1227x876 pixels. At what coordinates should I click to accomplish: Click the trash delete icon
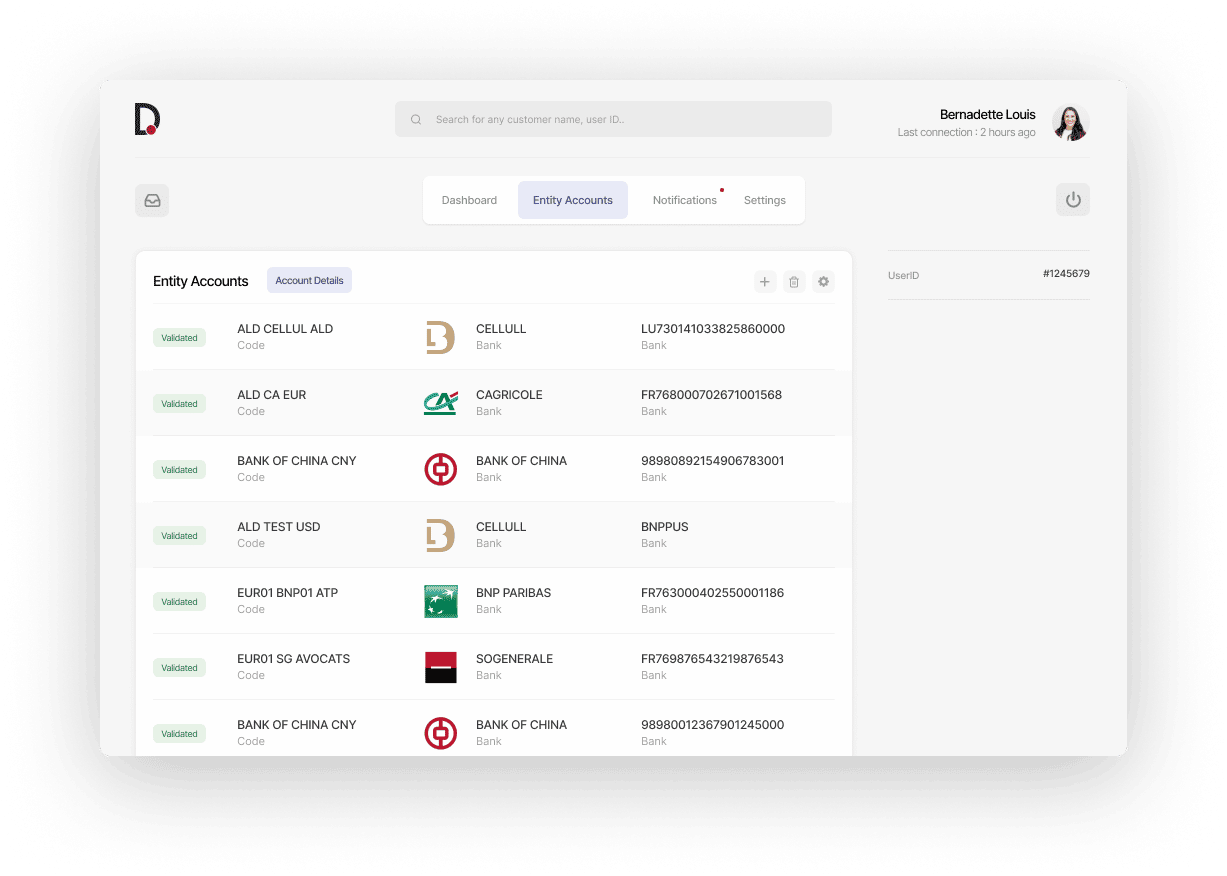click(x=794, y=282)
